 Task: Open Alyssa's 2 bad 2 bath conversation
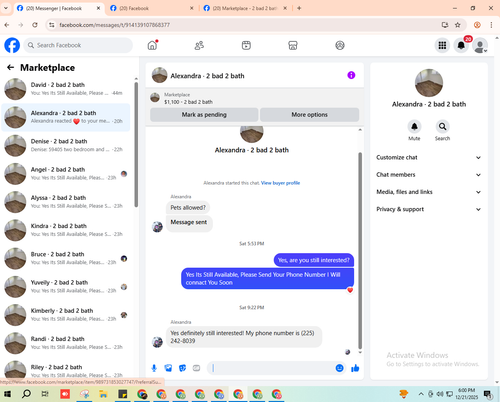pos(66,202)
